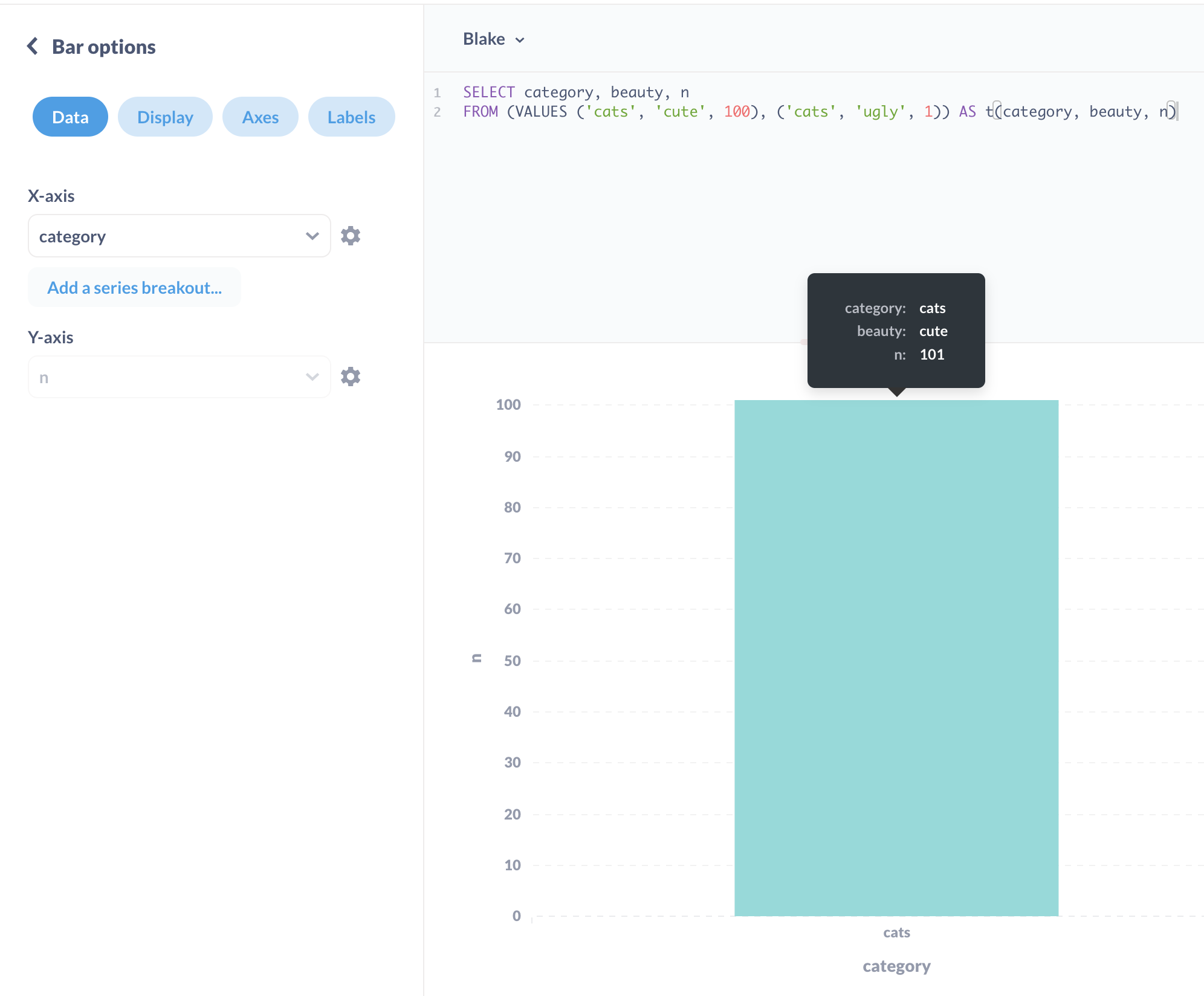Select the Blake database chevron
The height and width of the screenshot is (996, 1204).
point(520,40)
